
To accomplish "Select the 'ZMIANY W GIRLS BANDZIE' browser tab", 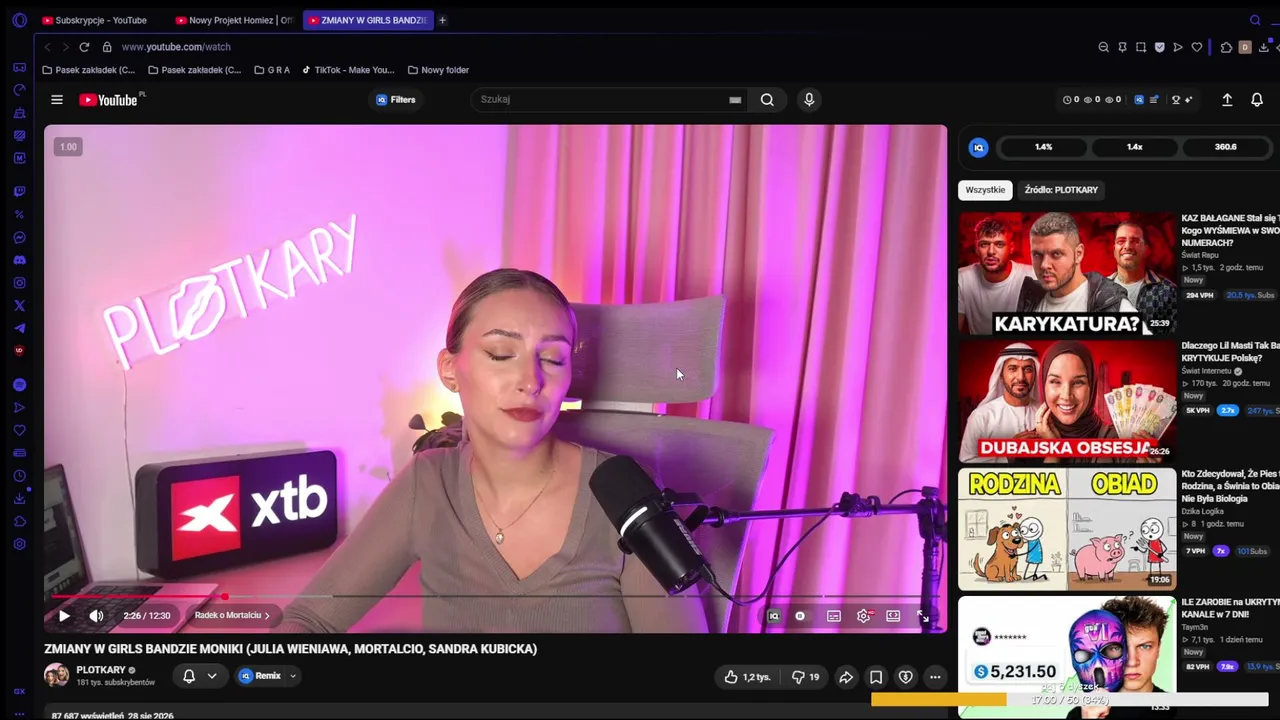I will (x=367, y=20).
